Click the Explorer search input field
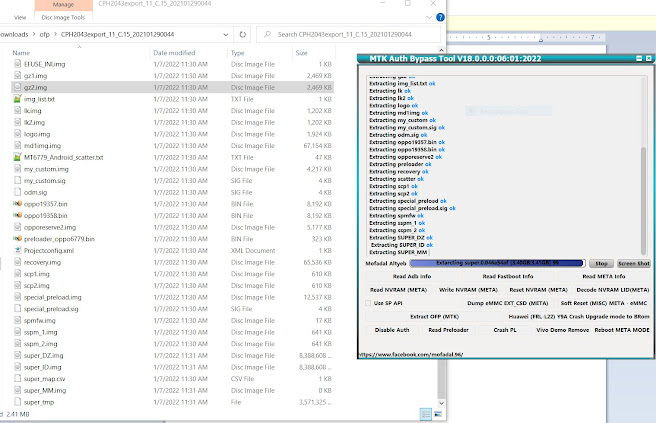Viewport: 656px width, 423px height. tap(348, 35)
